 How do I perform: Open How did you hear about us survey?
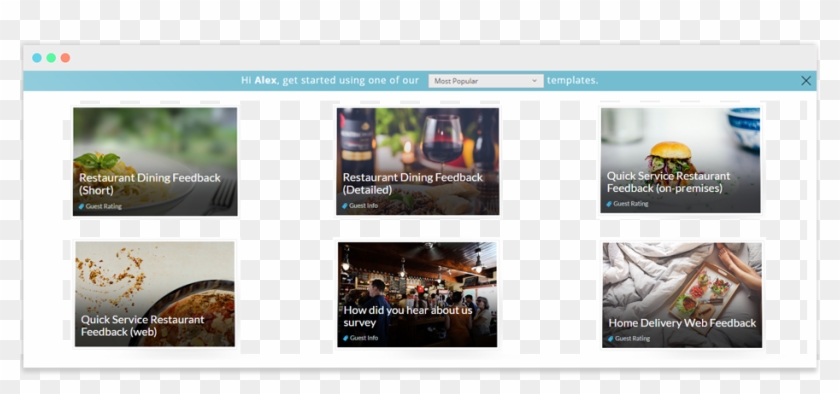click(x=417, y=294)
